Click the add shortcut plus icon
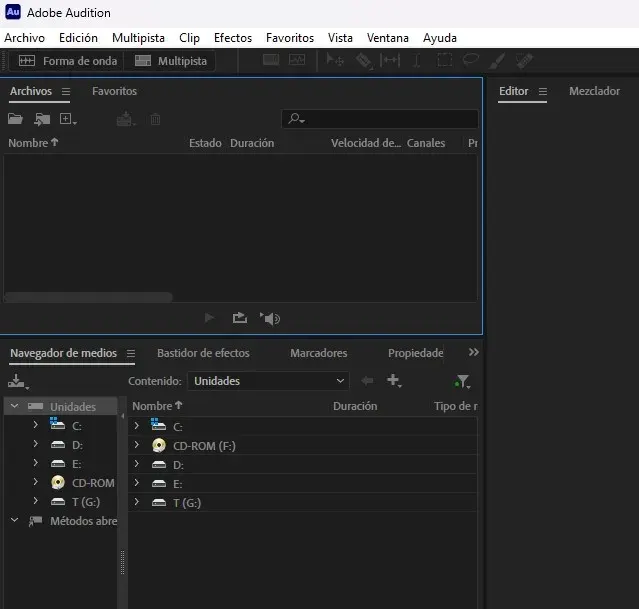Image resolution: width=639 pixels, height=609 pixels. click(394, 380)
